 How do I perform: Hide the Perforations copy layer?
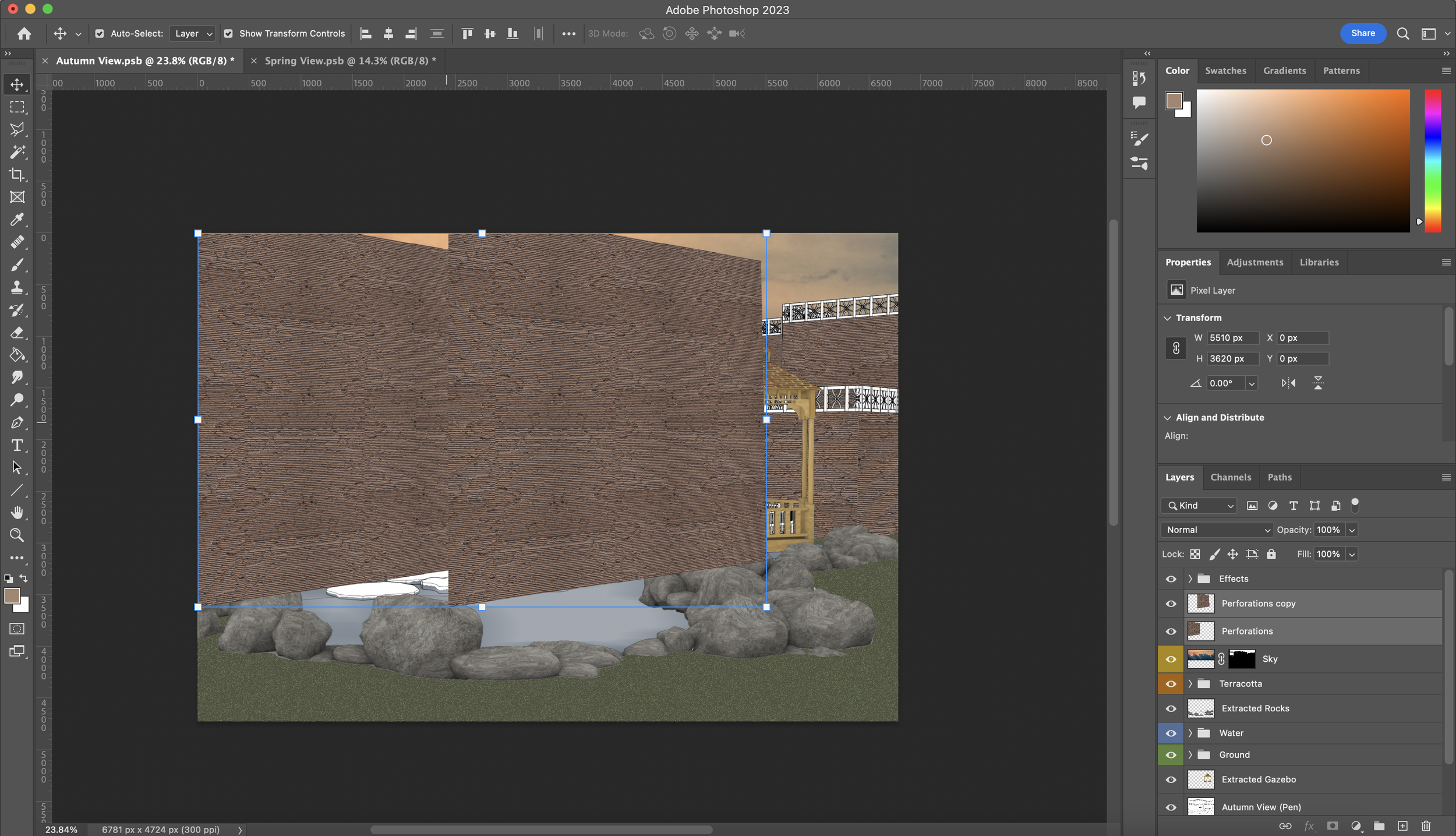click(1171, 604)
